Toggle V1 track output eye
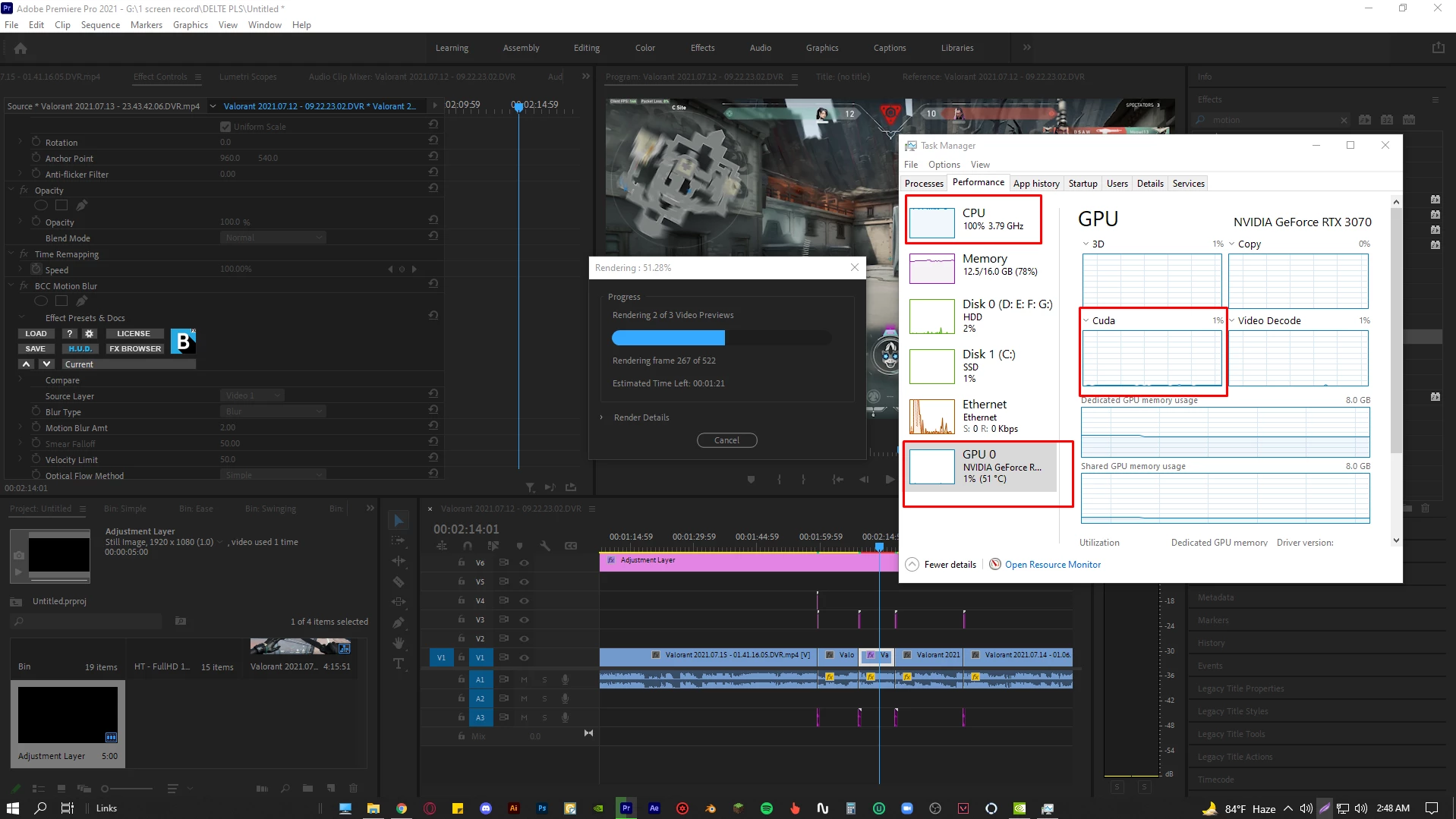1456x819 pixels. pos(524,657)
